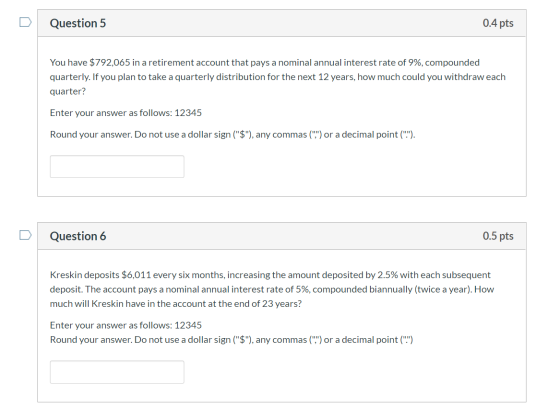Click the 0.4 pts label
The width and height of the screenshot is (560, 410).
(x=498, y=23)
